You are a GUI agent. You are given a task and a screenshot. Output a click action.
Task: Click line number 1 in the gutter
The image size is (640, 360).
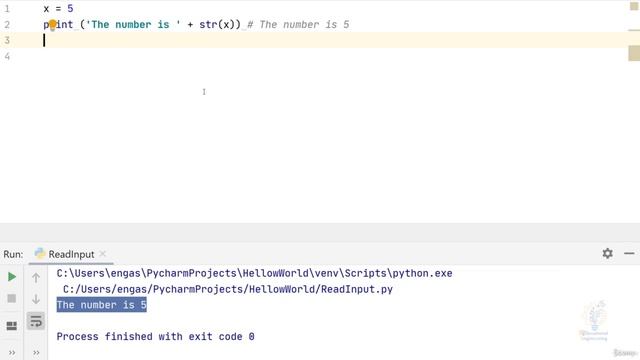7,9
